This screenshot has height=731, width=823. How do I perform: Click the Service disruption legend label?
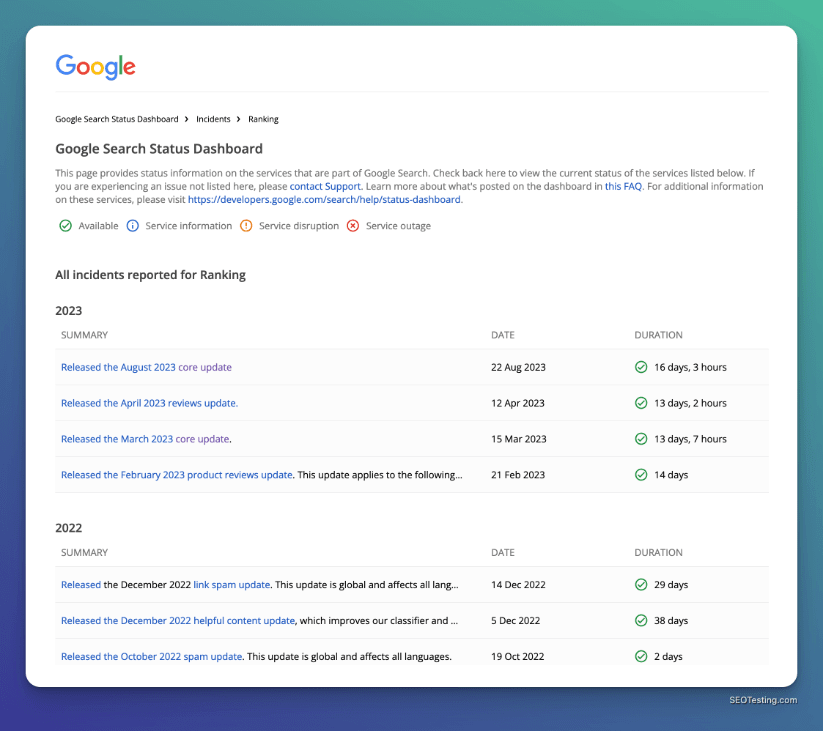click(x=299, y=226)
